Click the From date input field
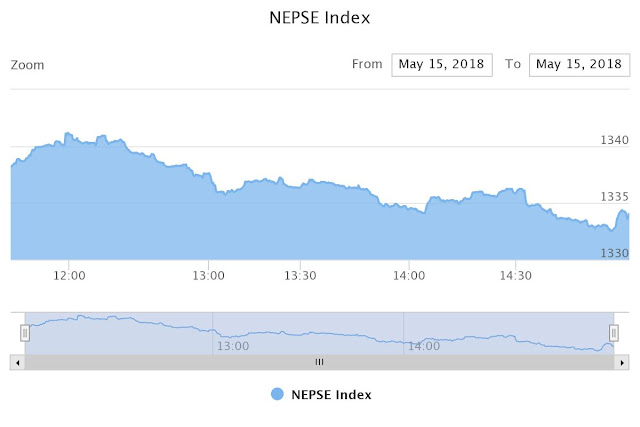 tap(442, 64)
